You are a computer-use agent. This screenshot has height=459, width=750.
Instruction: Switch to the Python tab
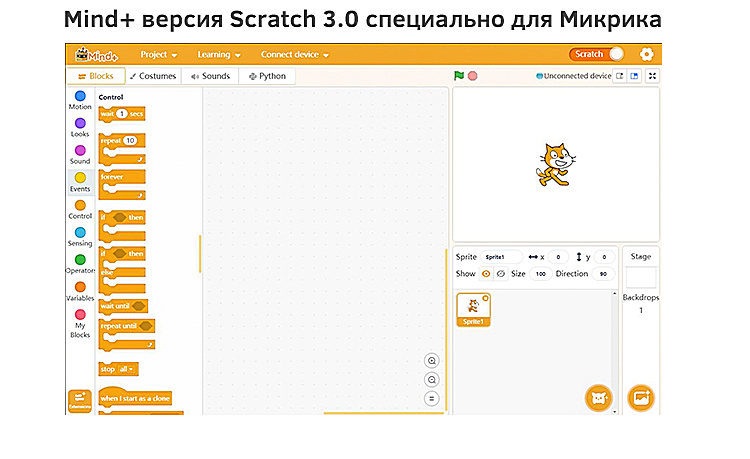pyautogui.click(x=267, y=76)
